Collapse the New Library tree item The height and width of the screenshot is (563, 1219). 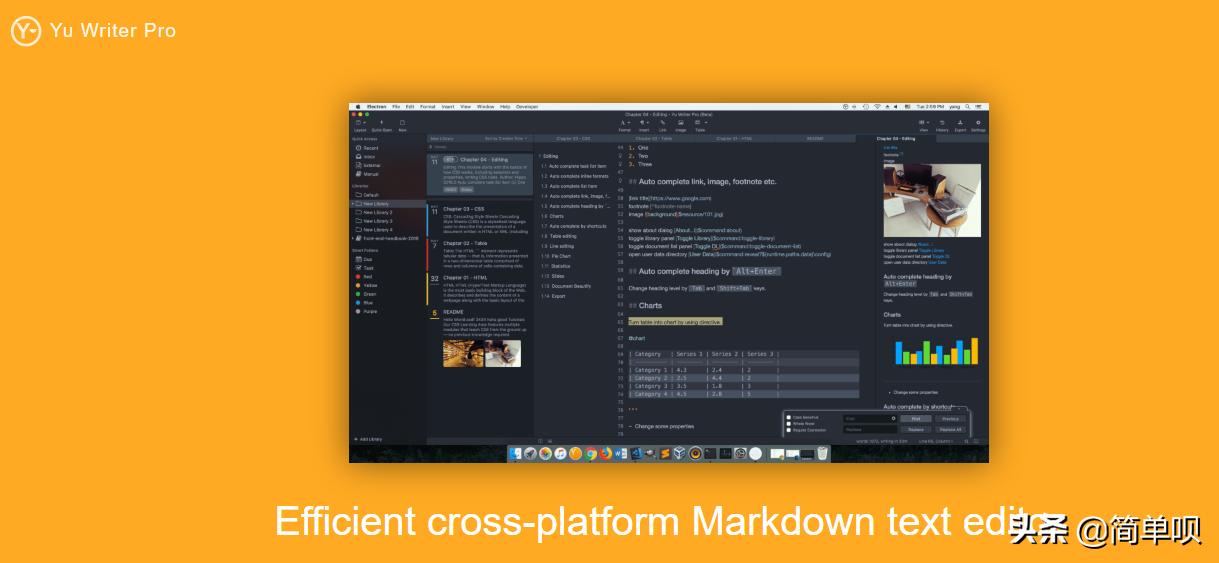click(x=352, y=204)
